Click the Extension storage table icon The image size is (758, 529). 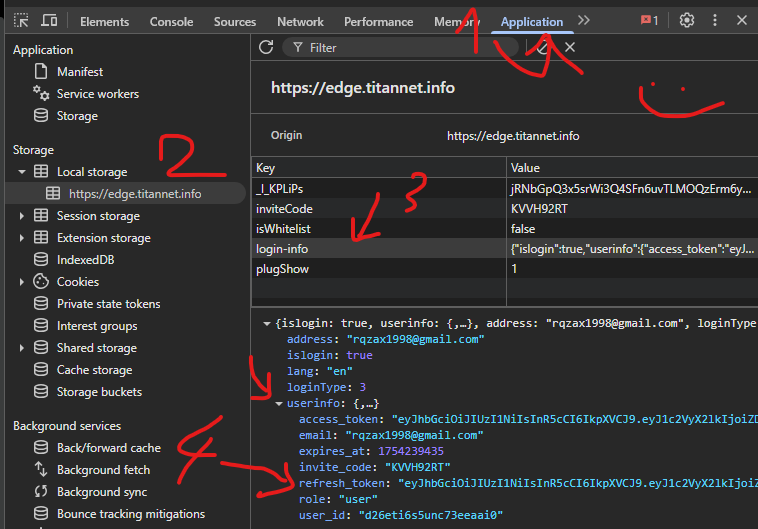coord(41,237)
